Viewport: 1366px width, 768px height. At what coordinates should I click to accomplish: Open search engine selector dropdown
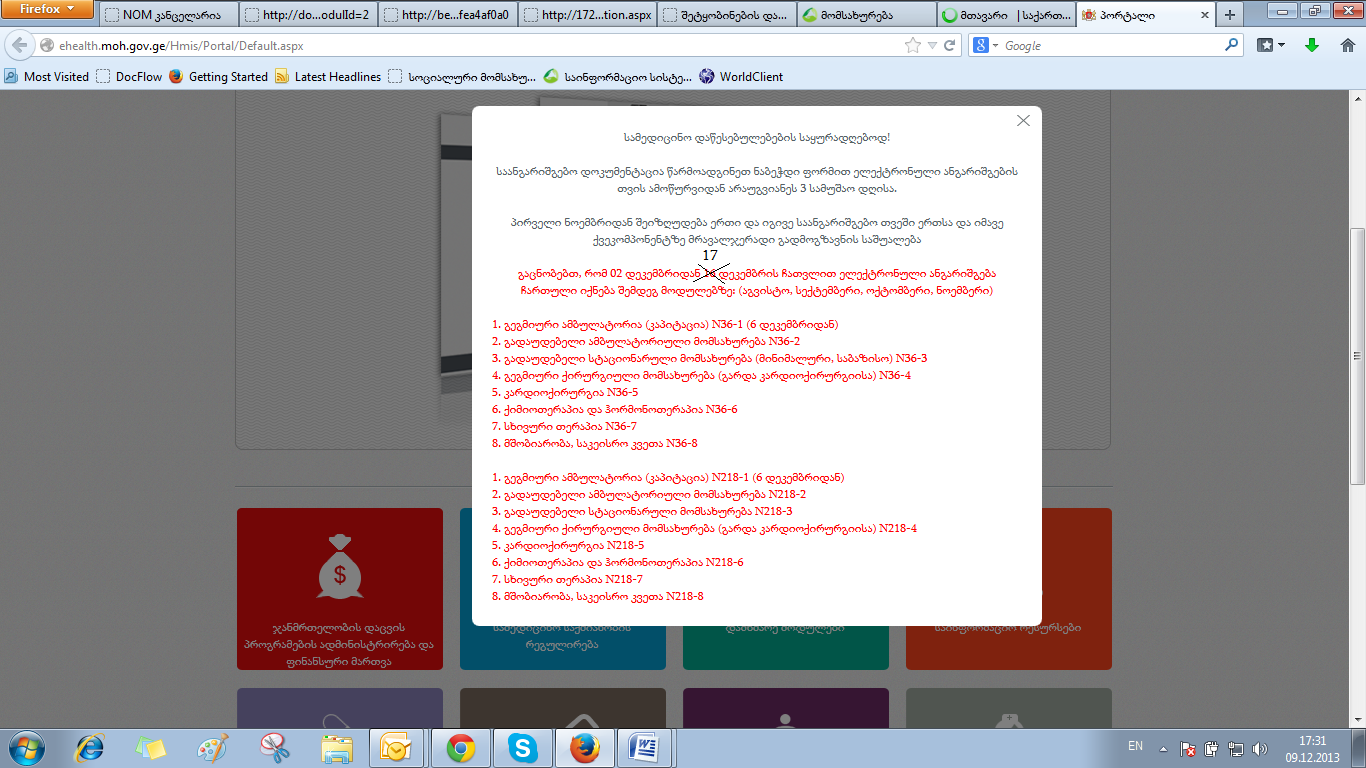pos(987,46)
